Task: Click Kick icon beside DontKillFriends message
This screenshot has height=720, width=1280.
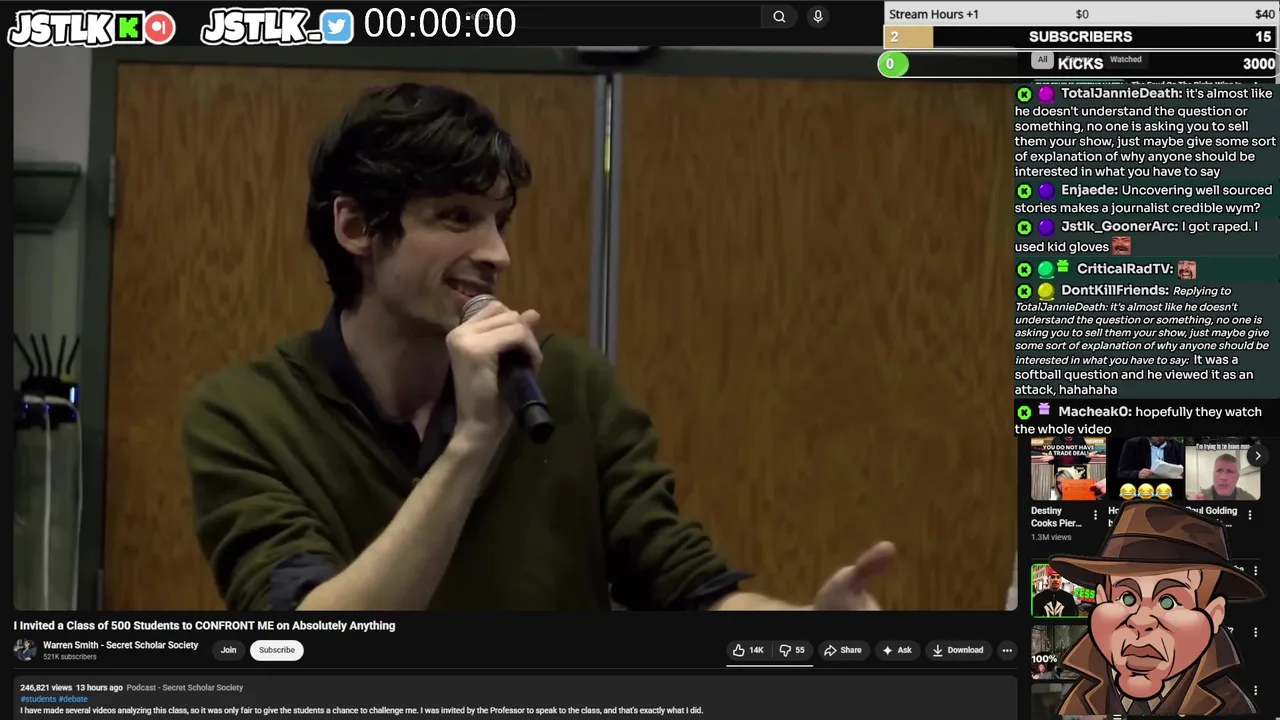Action: [x=1024, y=291]
